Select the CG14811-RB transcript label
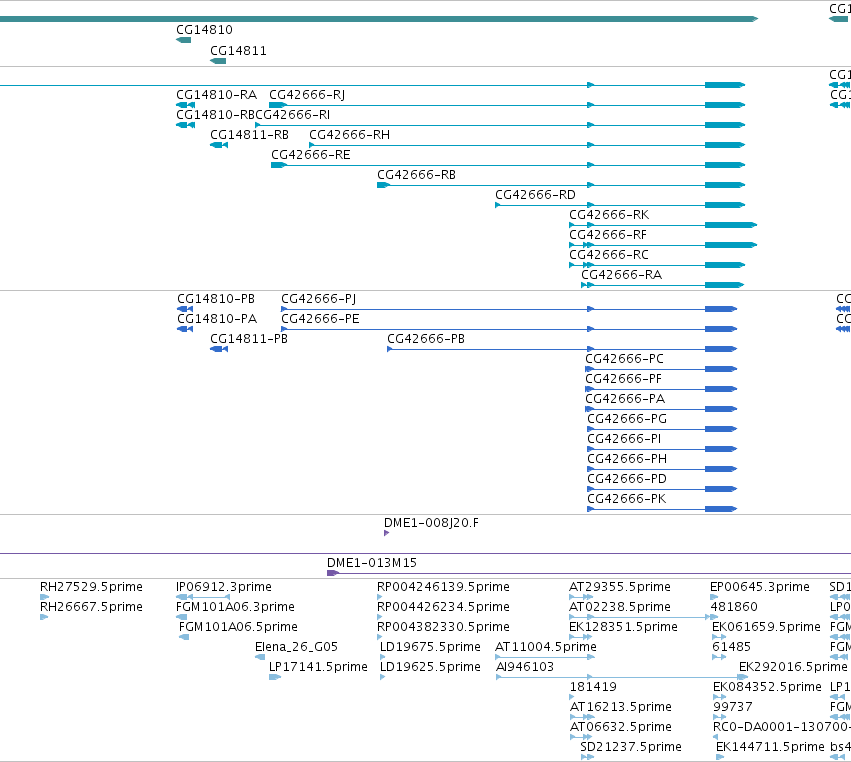 [250, 135]
